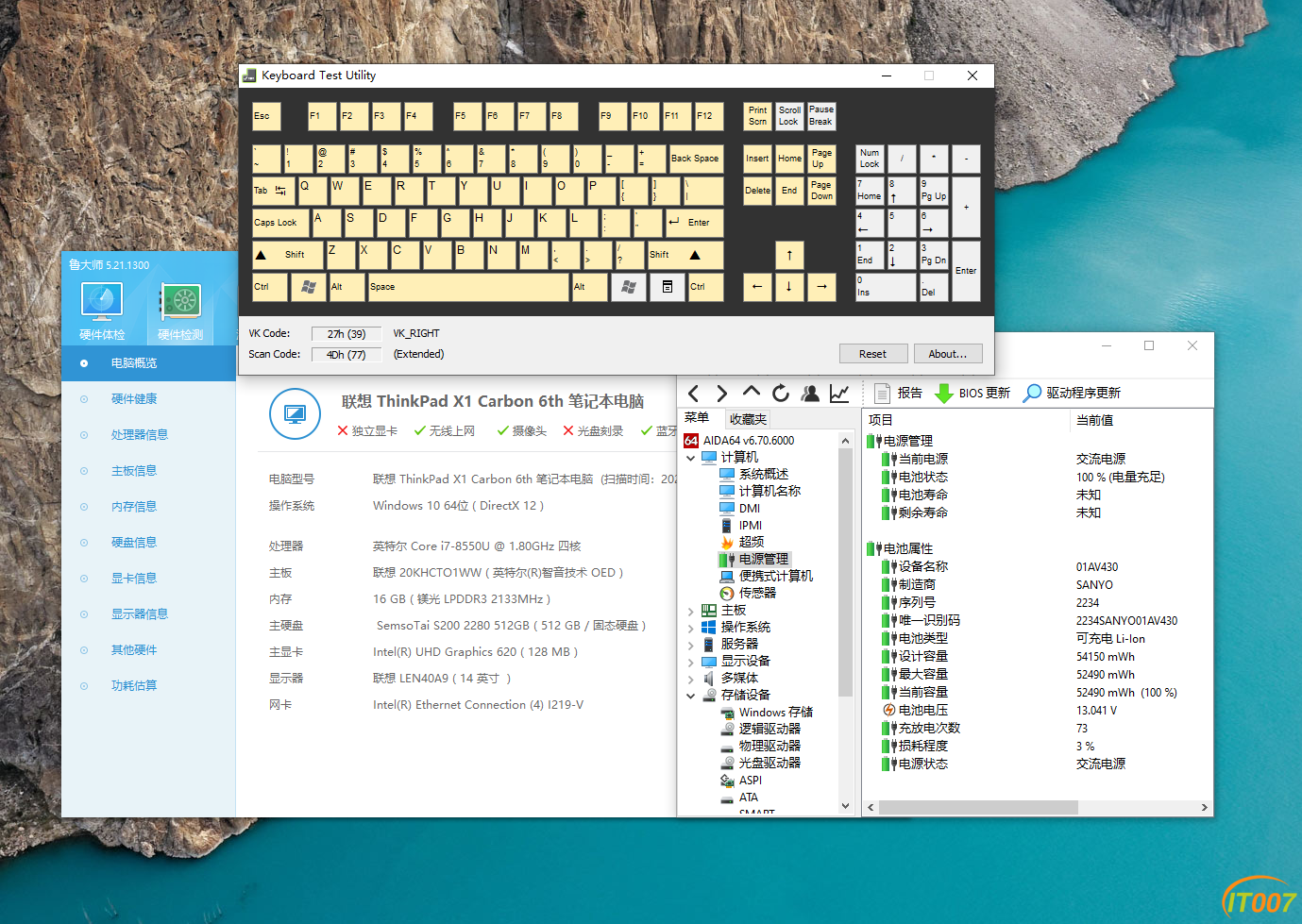Switch to the 收藏夹 tab in AIDA64
The width and height of the screenshot is (1302, 924).
pos(748,419)
